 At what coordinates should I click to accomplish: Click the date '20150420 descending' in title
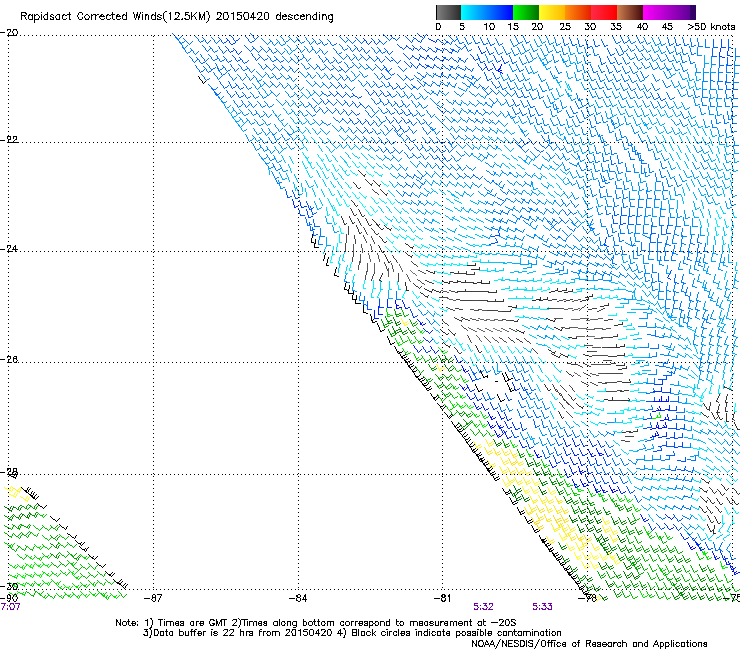(x=275, y=17)
